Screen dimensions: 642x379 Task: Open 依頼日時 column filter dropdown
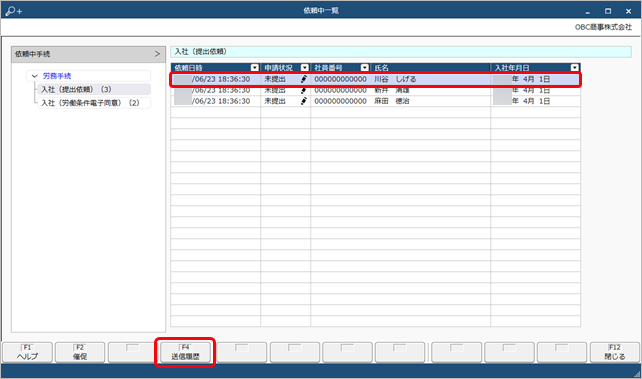(255, 68)
